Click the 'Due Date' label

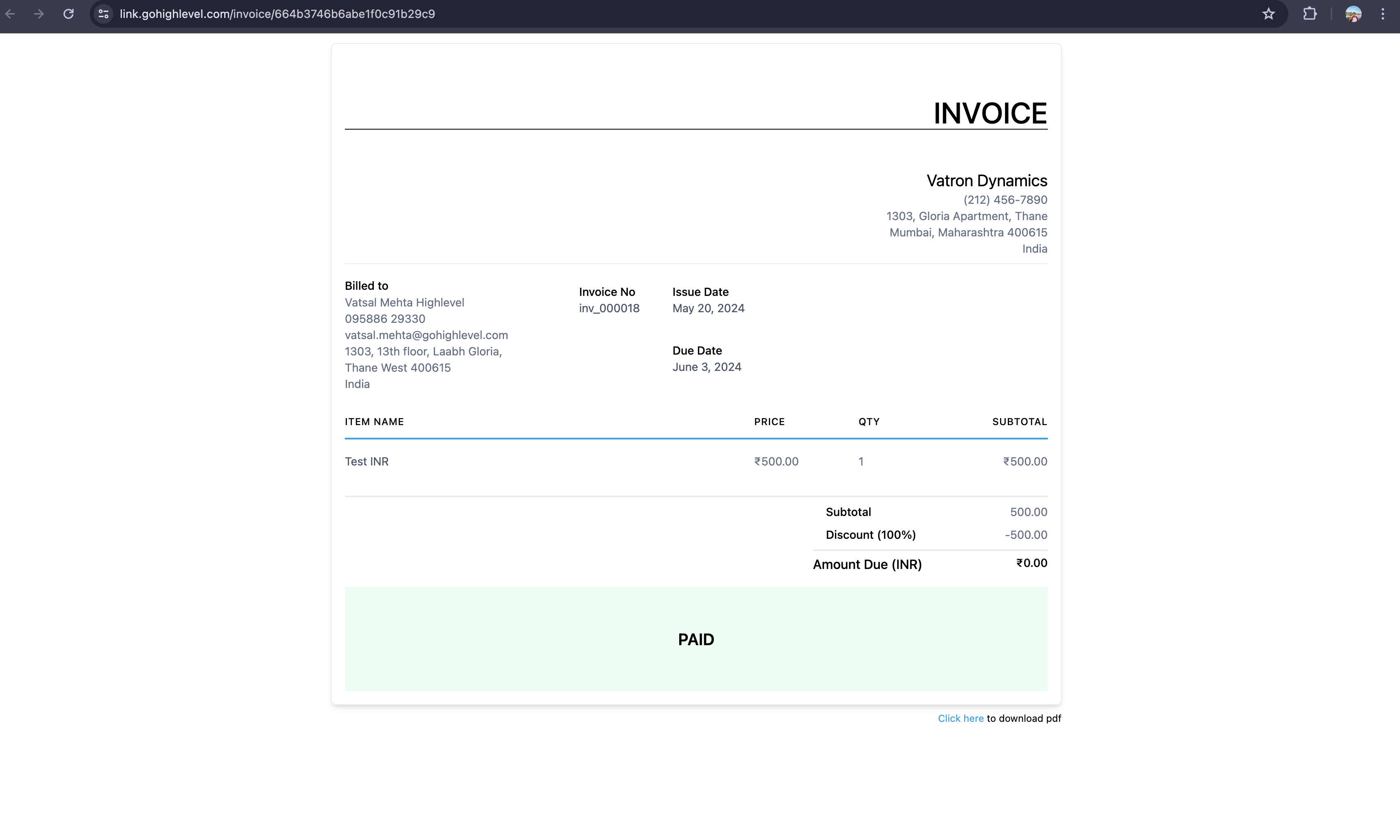tap(697, 351)
